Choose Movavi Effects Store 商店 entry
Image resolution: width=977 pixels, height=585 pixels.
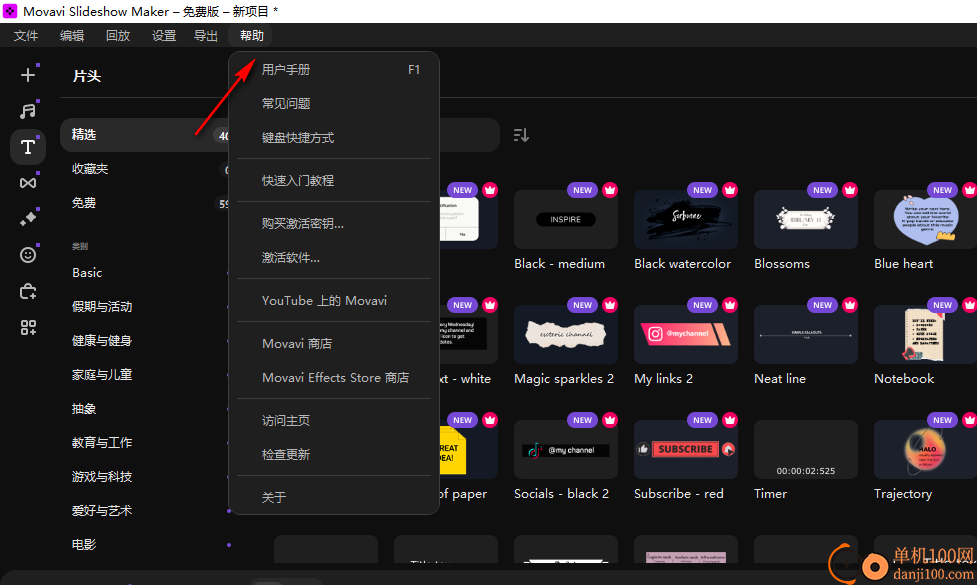[334, 378]
